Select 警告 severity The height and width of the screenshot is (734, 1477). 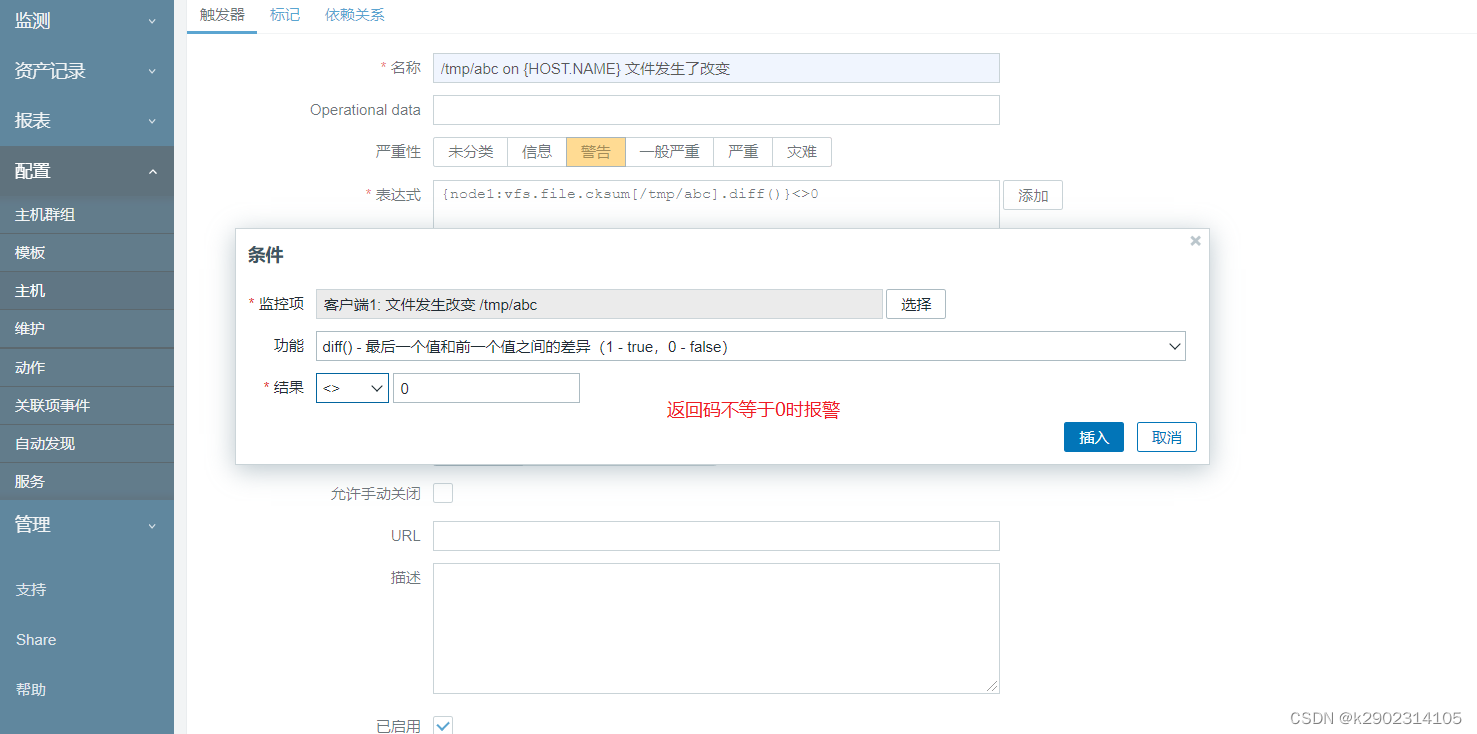[x=596, y=152]
